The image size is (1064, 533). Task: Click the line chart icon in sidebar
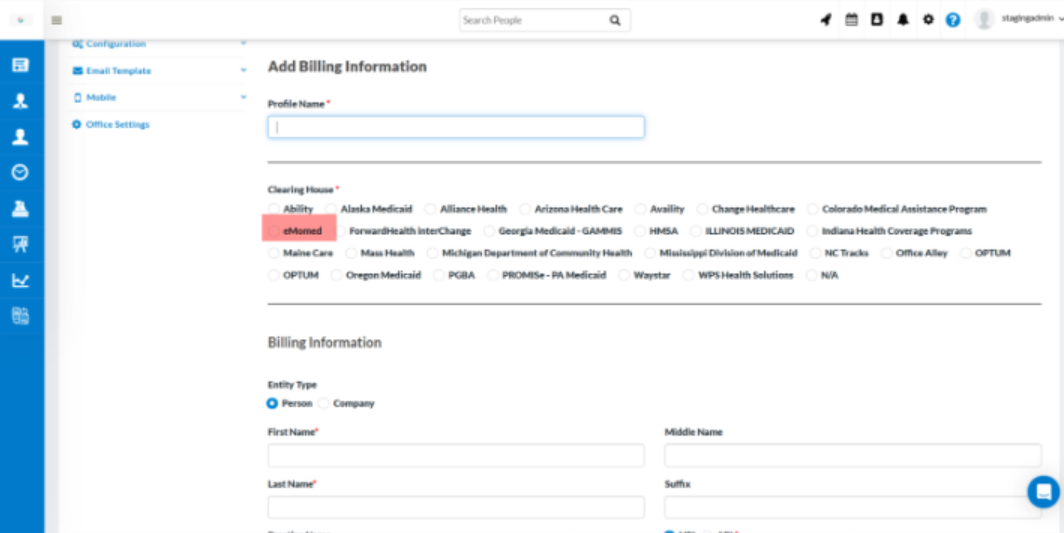tap(20, 280)
